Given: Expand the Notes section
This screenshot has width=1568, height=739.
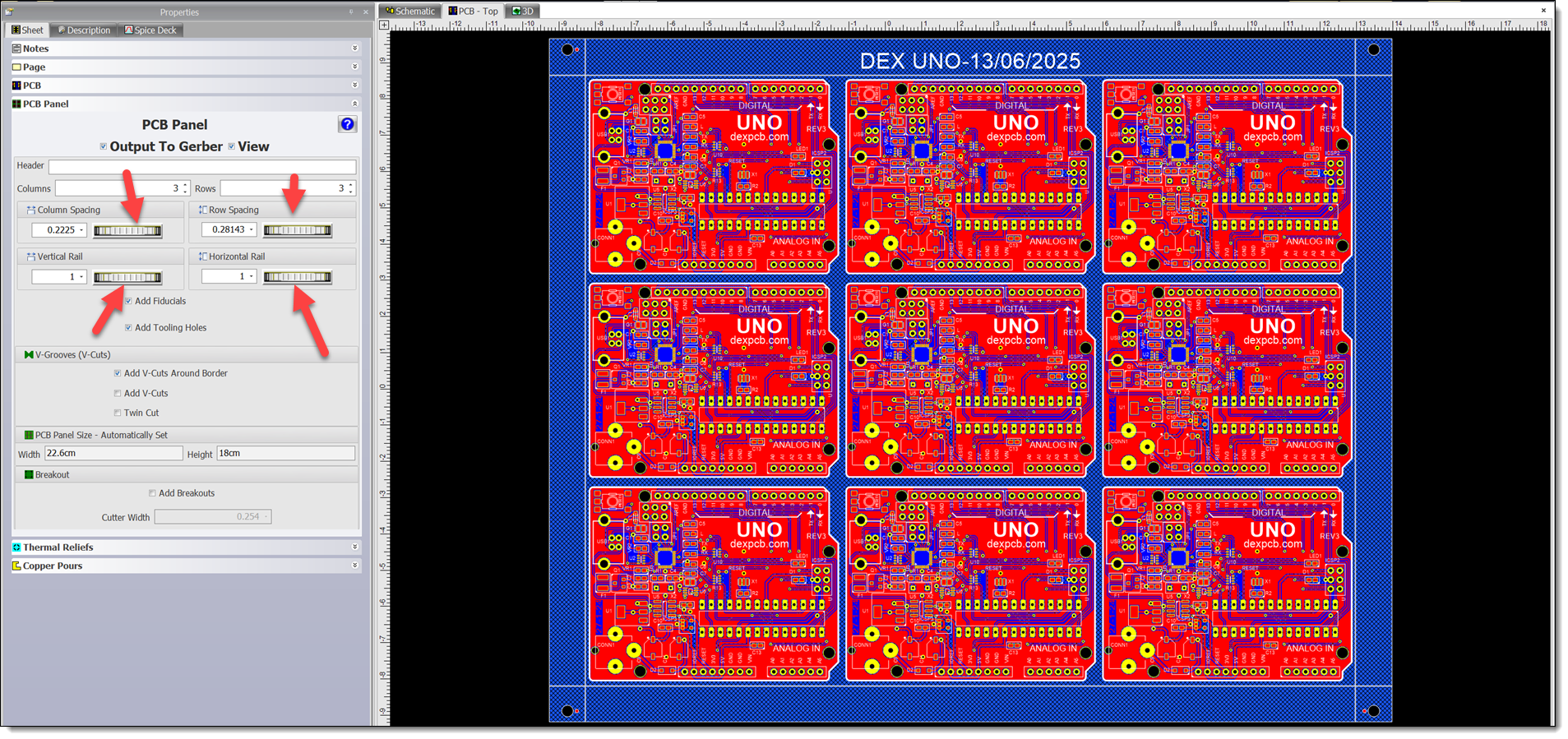Looking at the screenshot, I should point(354,48).
